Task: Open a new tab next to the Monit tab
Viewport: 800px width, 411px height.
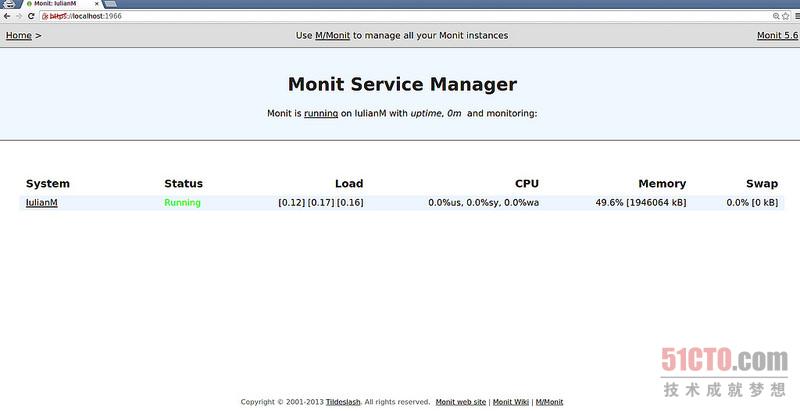Action: pos(110,4)
